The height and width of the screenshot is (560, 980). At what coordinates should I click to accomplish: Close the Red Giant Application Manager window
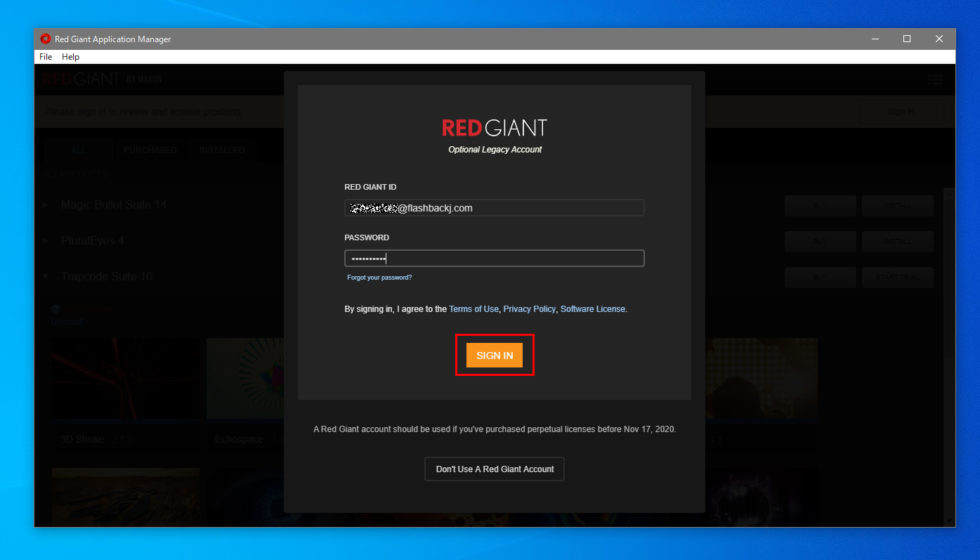[x=939, y=39]
